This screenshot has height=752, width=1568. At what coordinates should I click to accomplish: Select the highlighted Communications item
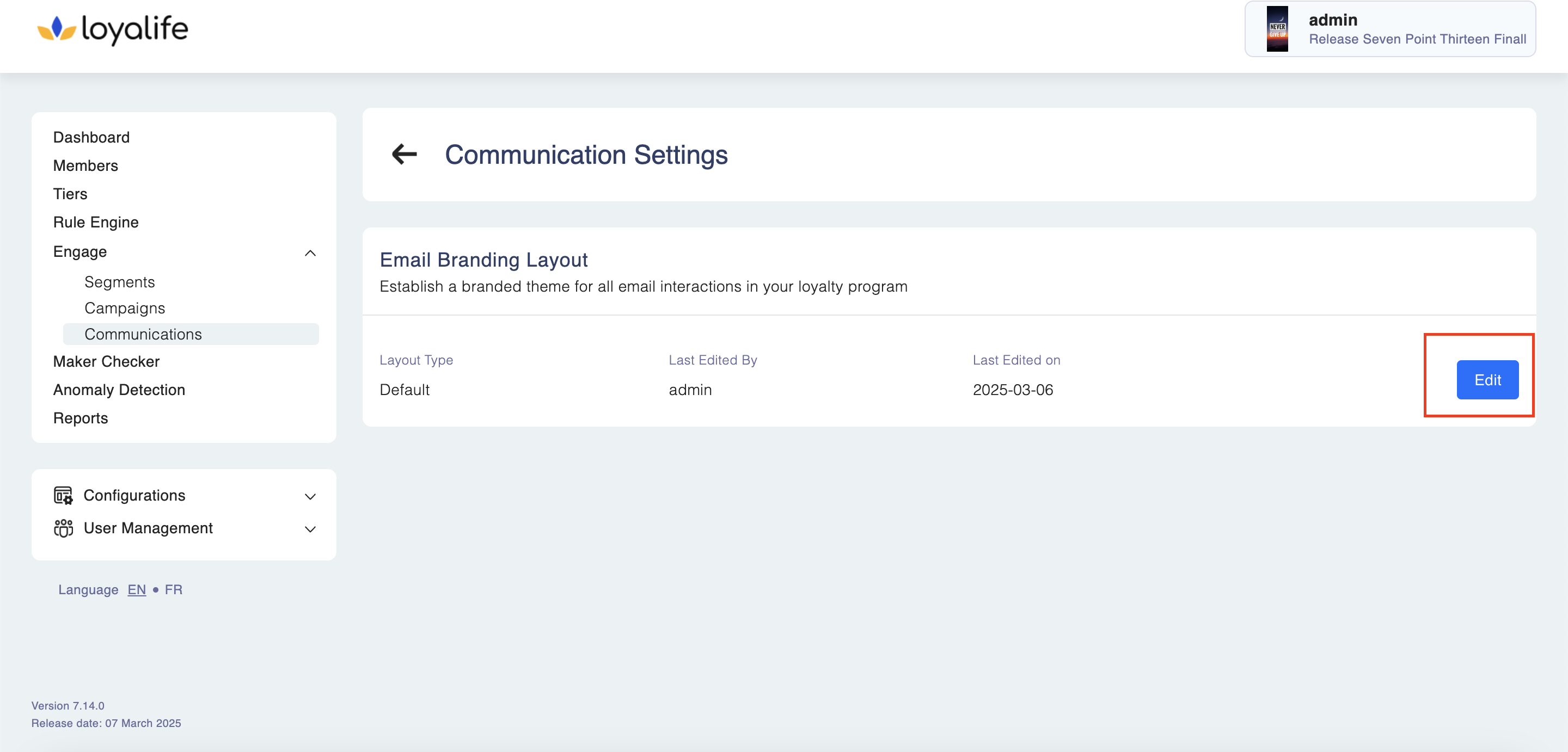click(x=143, y=335)
